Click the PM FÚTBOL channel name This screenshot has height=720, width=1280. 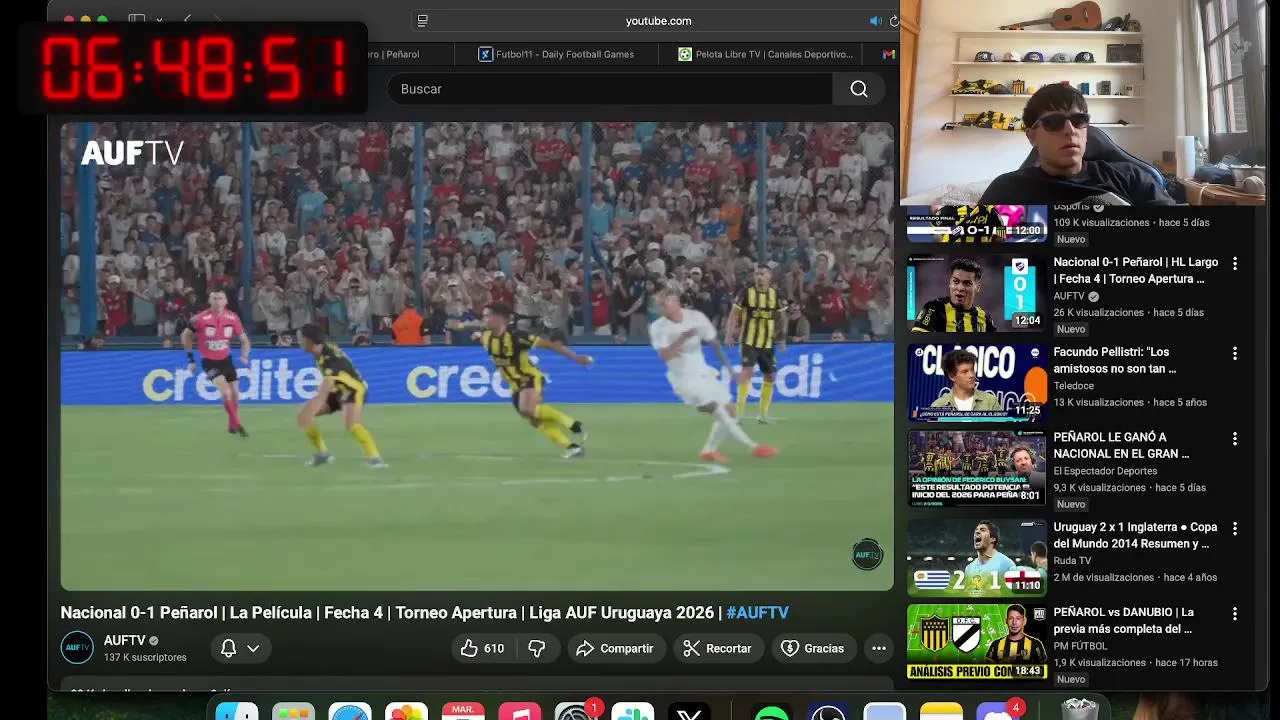click(x=1080, y=646)
